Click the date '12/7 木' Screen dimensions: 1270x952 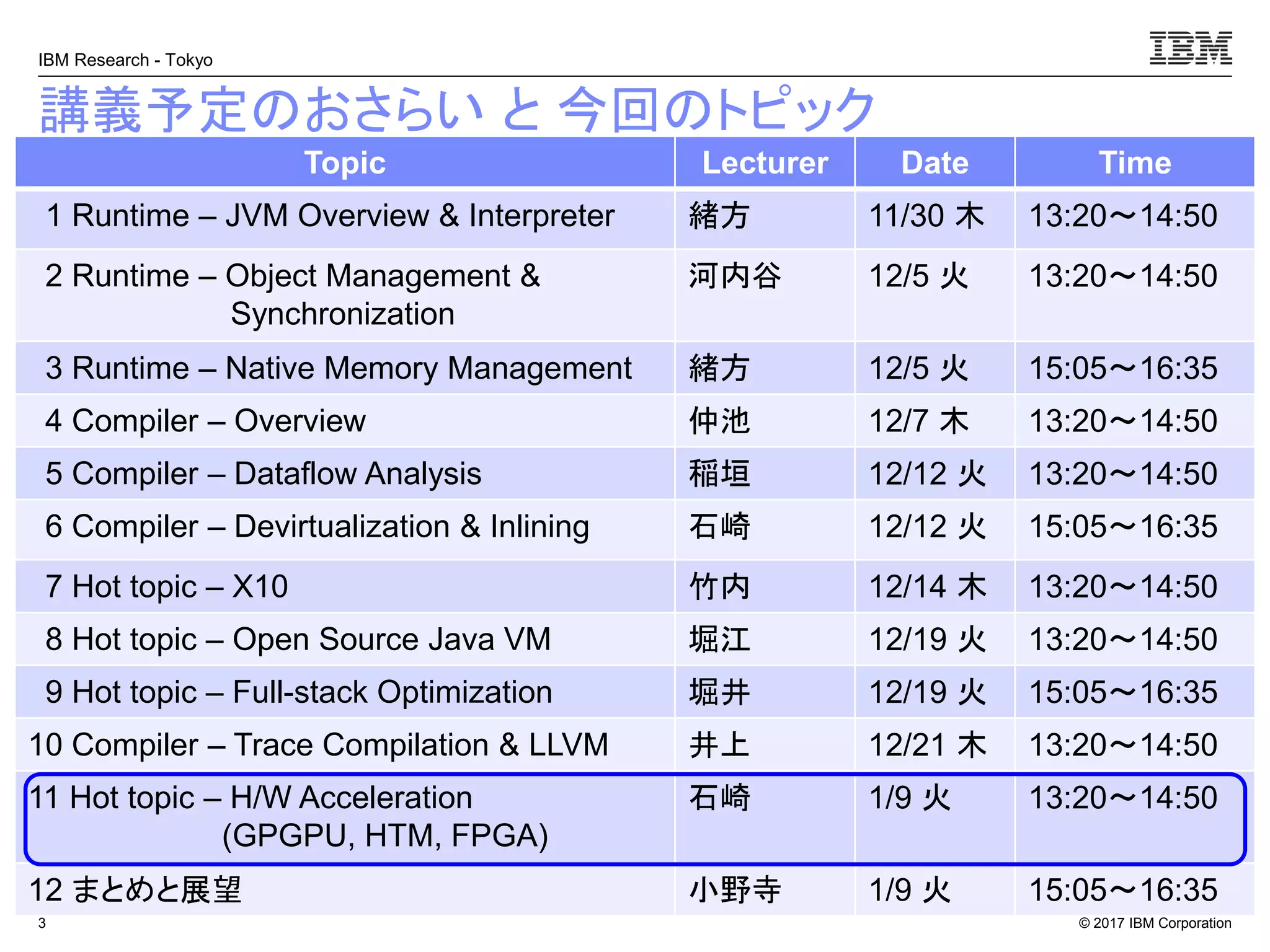[x=919, y=421]
